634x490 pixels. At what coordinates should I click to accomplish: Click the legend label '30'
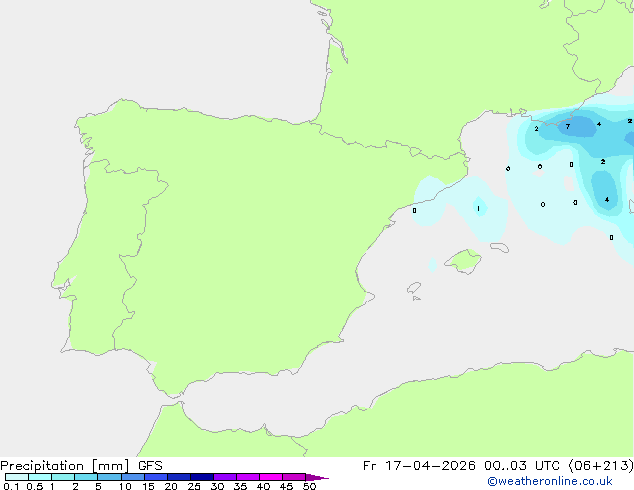[x=217, y=486]
